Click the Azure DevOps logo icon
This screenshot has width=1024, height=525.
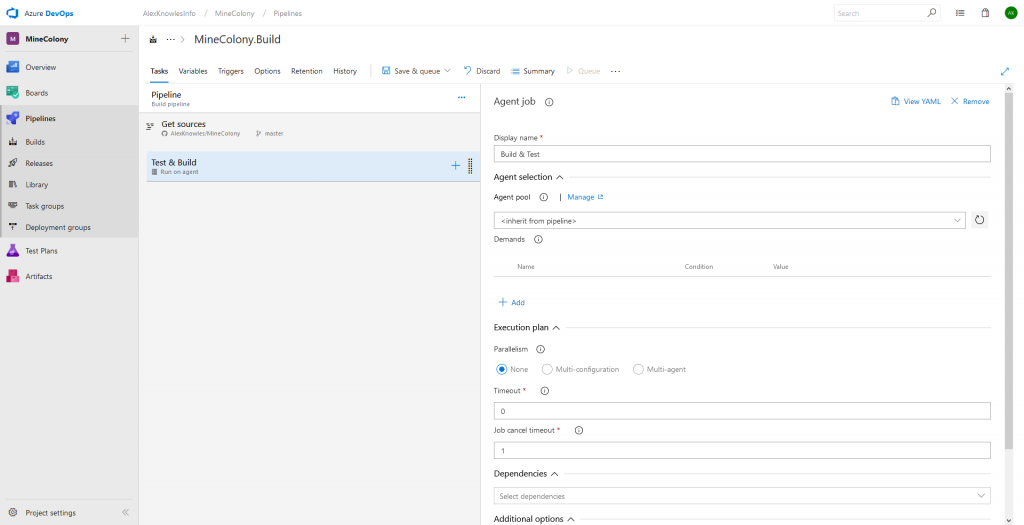click(x=12, y=13)
